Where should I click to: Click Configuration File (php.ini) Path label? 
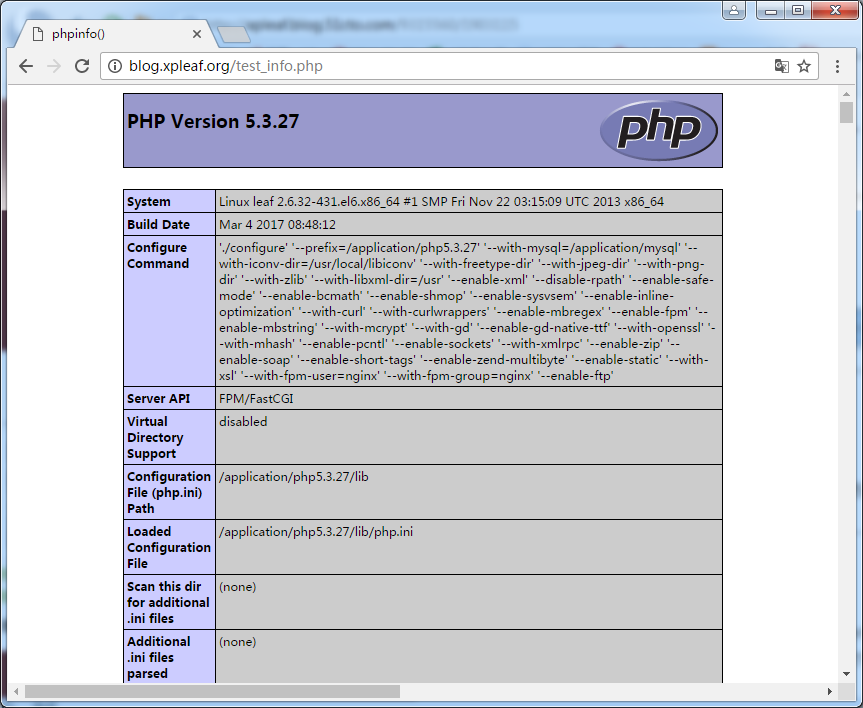[169, 493]
